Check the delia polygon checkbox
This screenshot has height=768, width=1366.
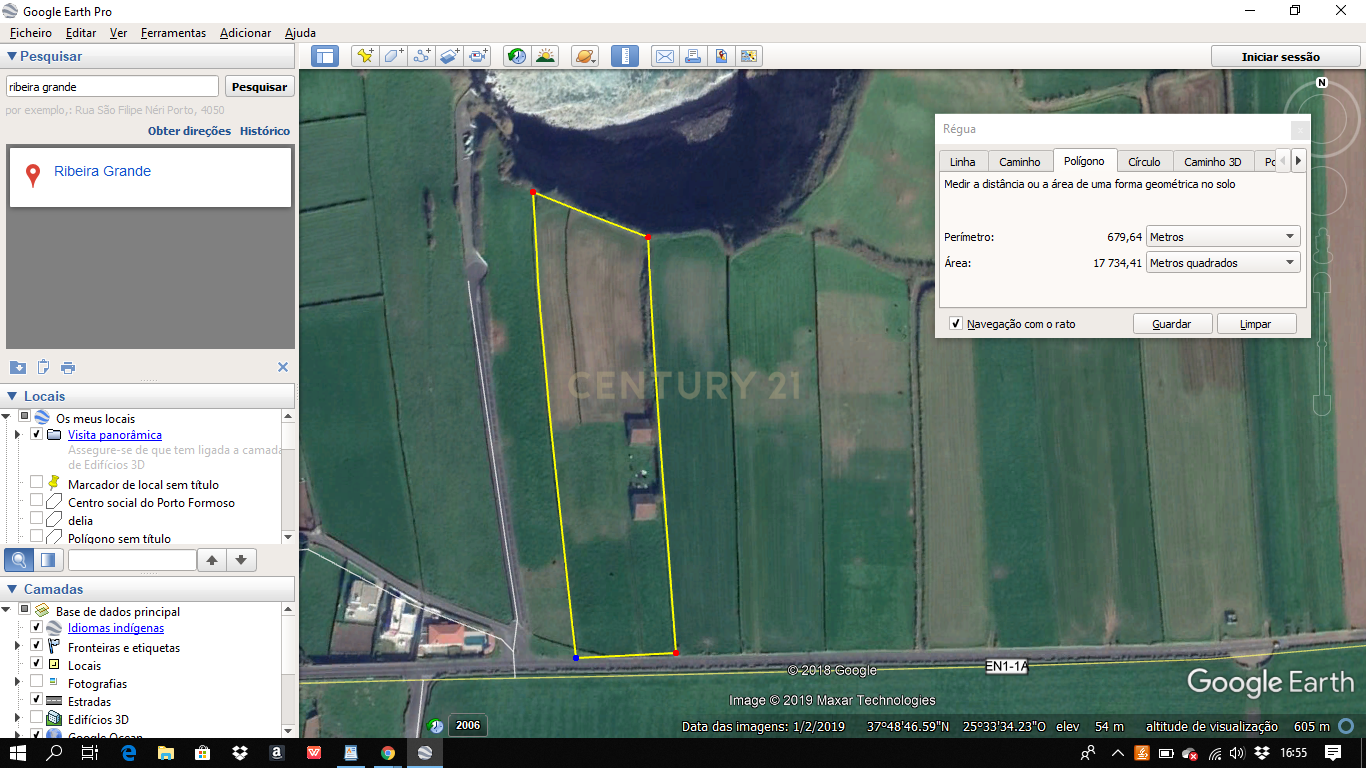click(37, 519)
